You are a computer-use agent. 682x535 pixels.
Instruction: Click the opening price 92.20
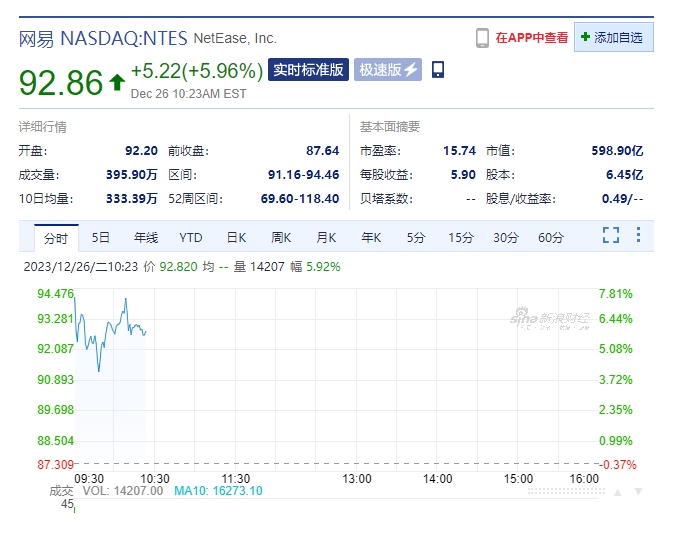[141, 150]
